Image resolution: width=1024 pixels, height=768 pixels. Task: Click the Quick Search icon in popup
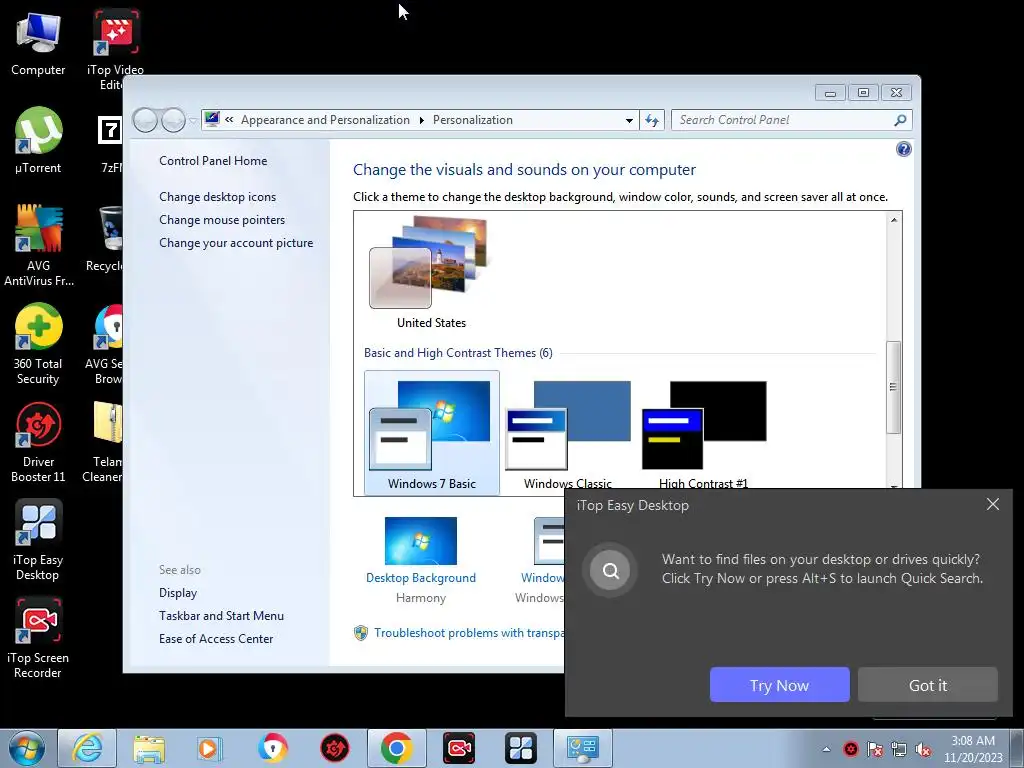pyautogui.click(x=610, y=571)
